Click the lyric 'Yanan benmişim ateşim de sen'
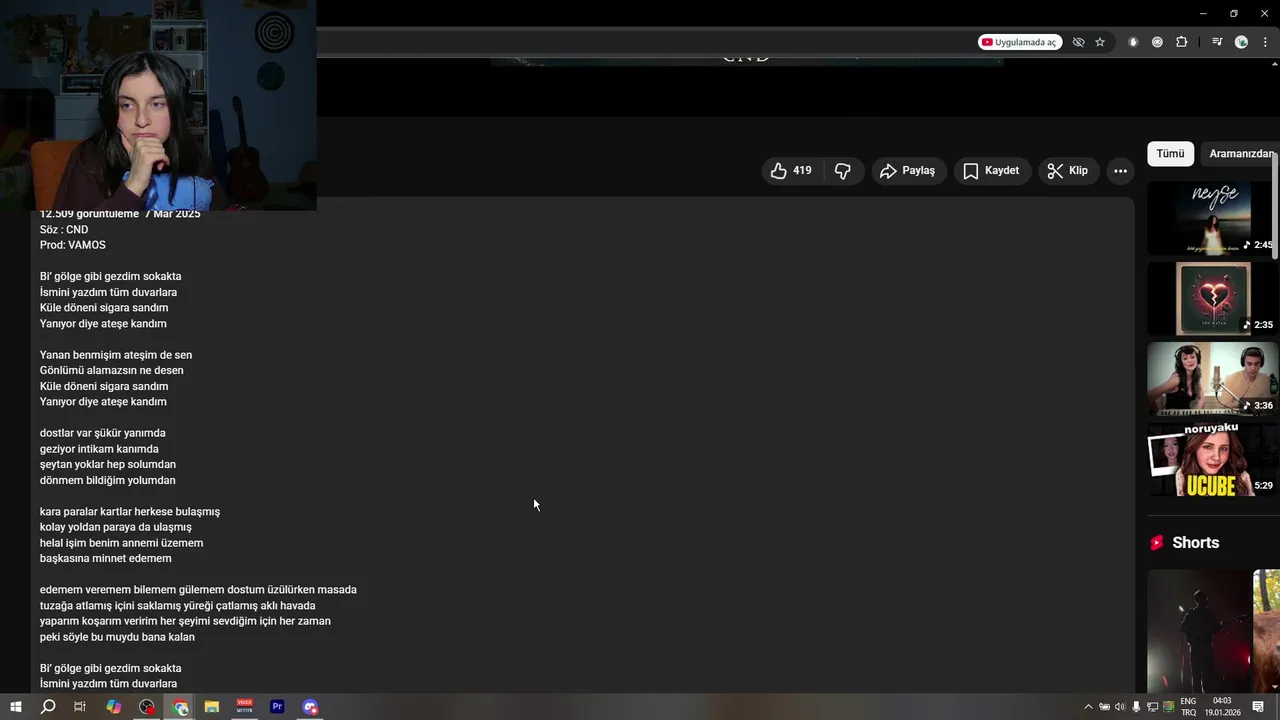 (116, 355)
